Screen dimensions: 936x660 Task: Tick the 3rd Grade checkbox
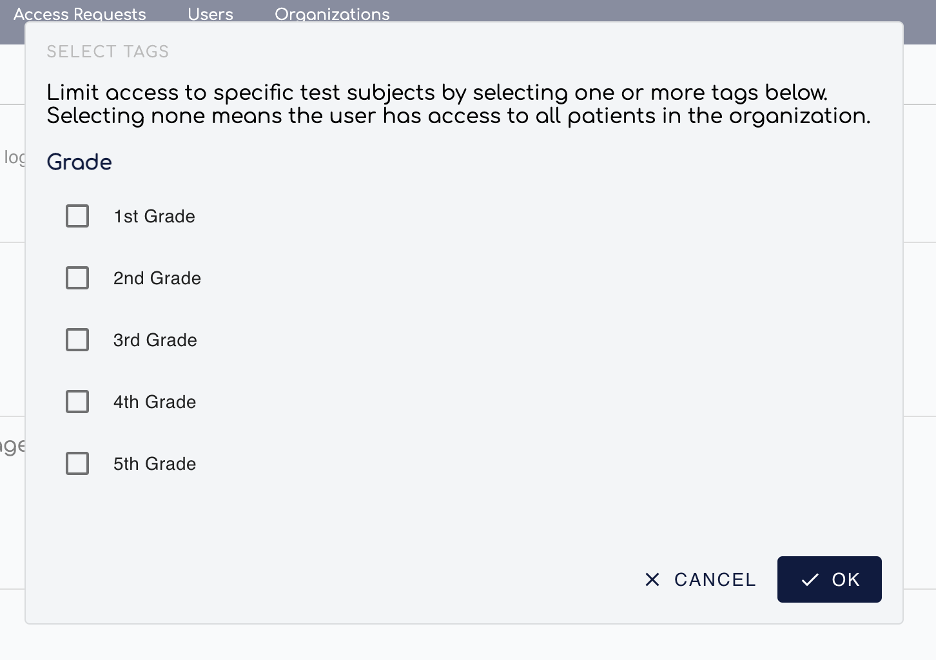(77, 340)
